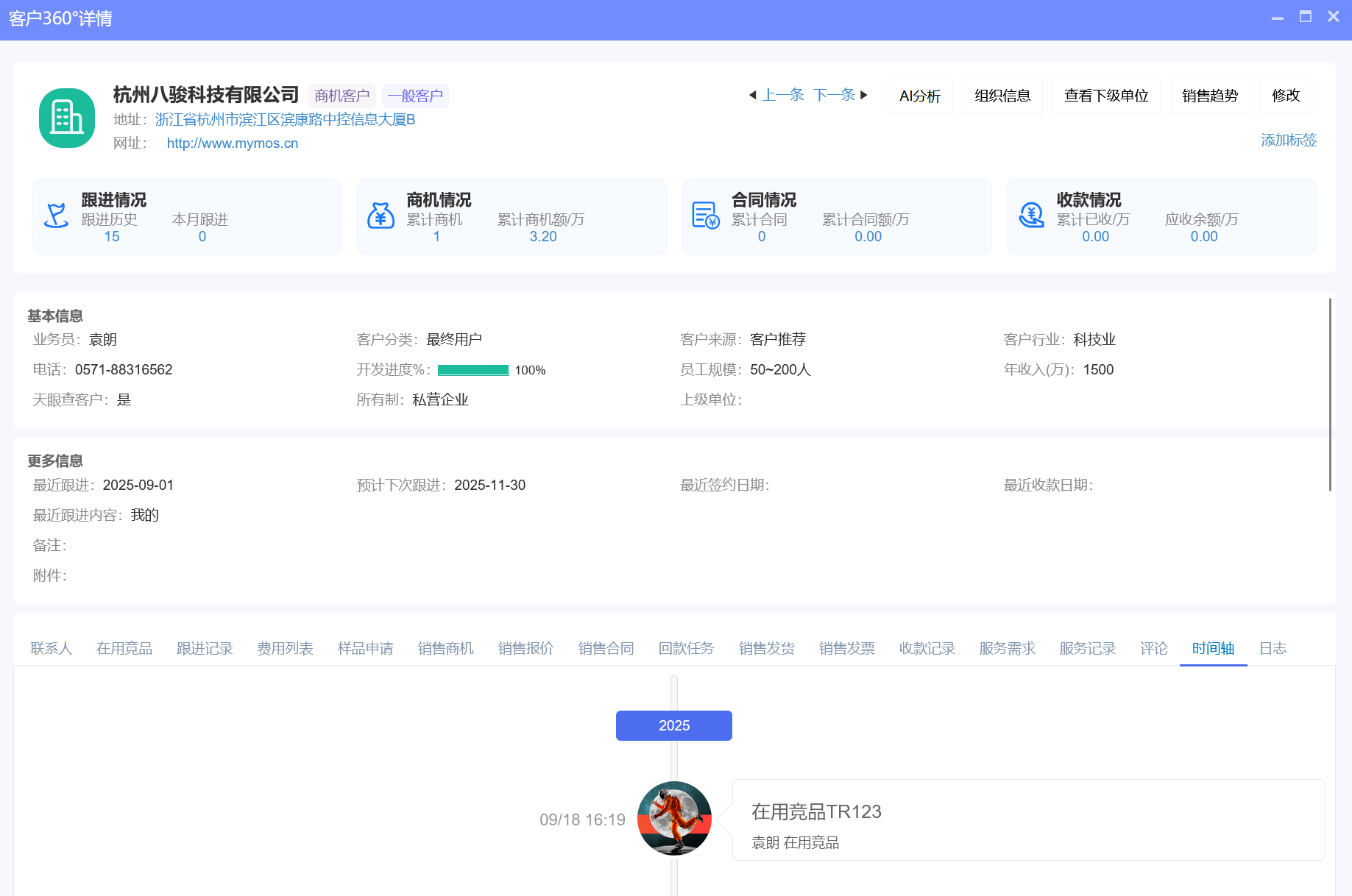1352x896 pixels.
Task: Click the 添加标签 add tag link
Action: (1288, 140)
